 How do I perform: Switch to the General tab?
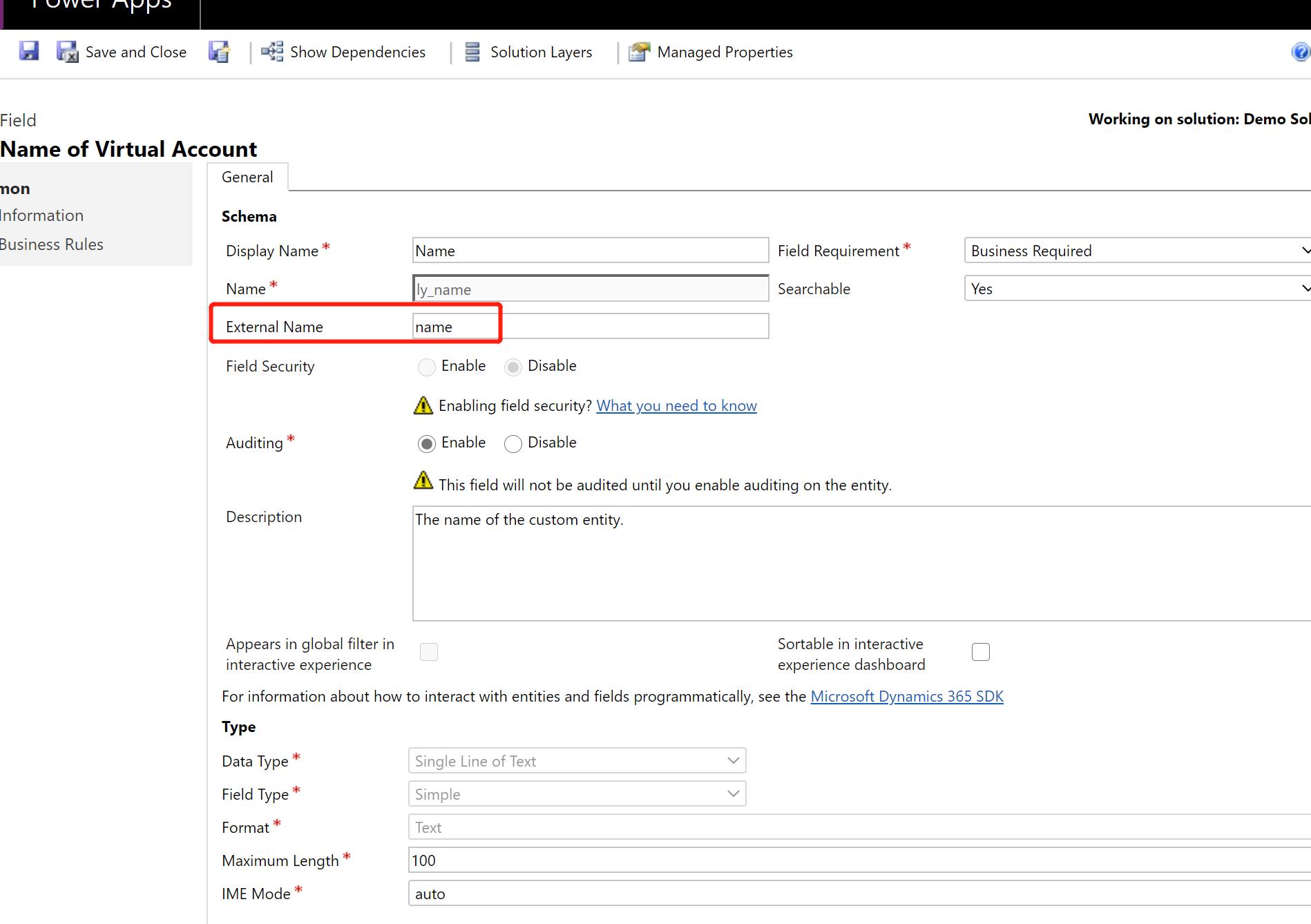point(247,177)
